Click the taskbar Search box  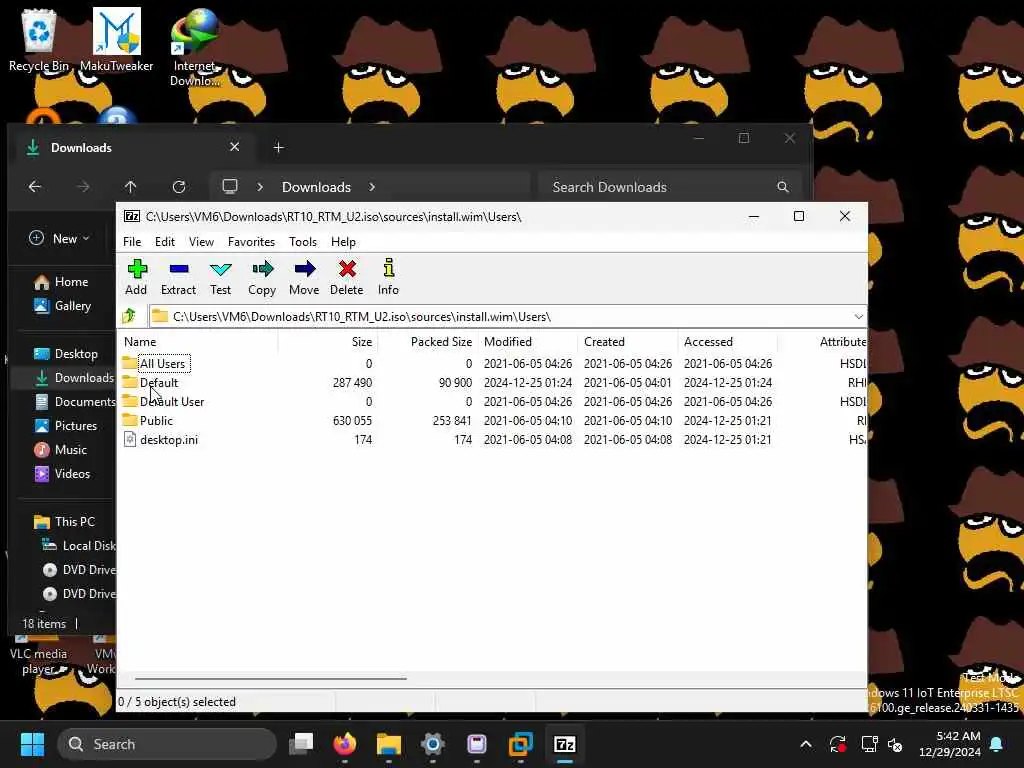167,744
